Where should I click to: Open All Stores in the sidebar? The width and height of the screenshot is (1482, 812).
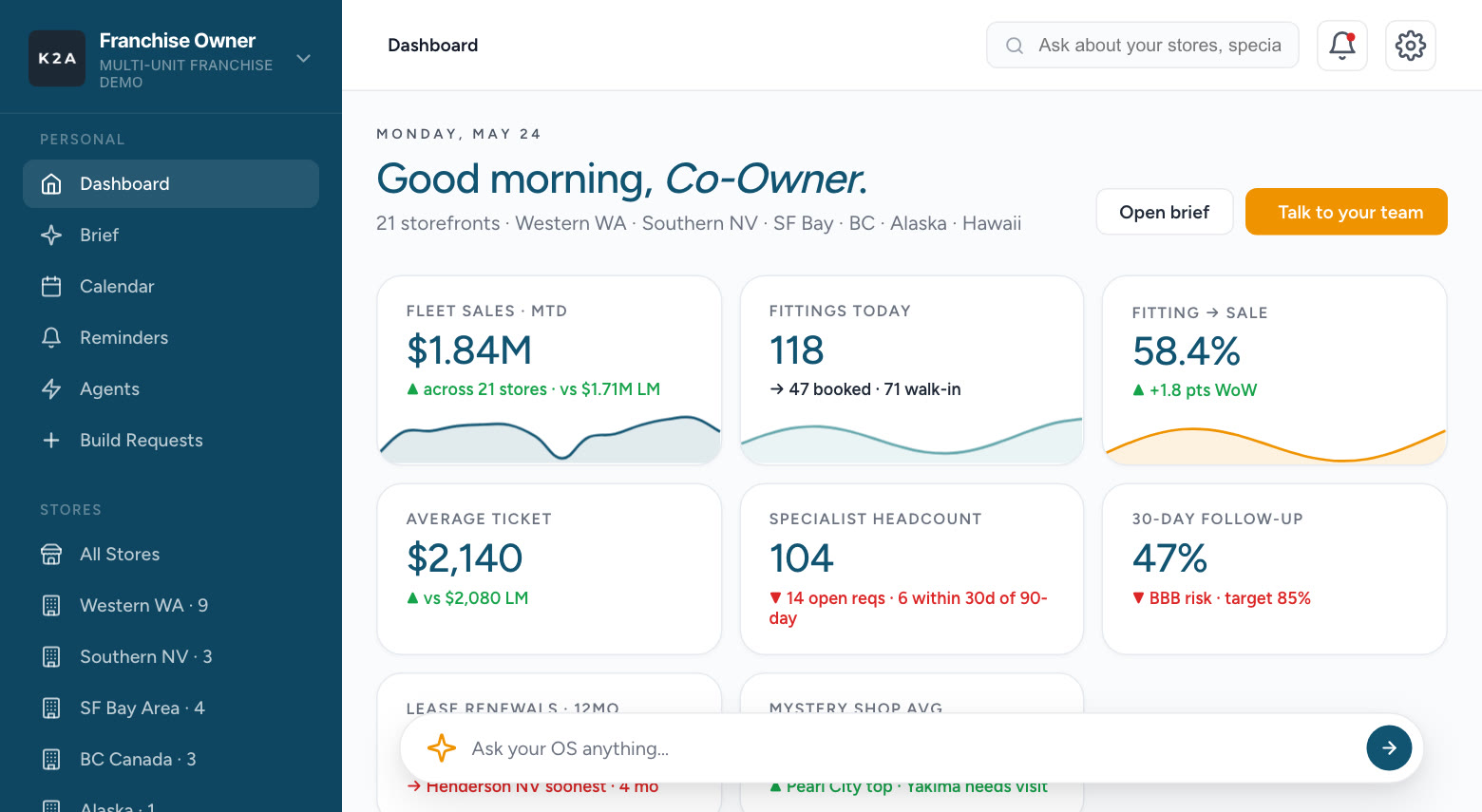(x=171, y=555)
